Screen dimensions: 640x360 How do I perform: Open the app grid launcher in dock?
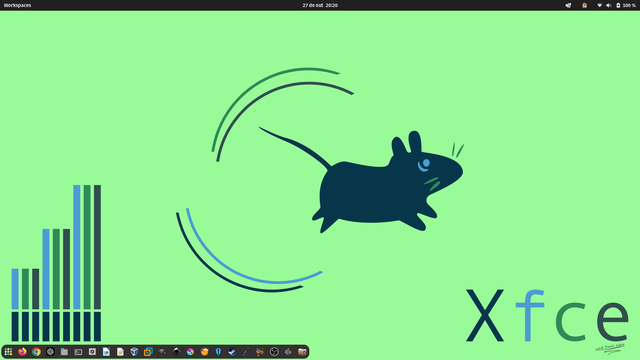click(8, 351)
